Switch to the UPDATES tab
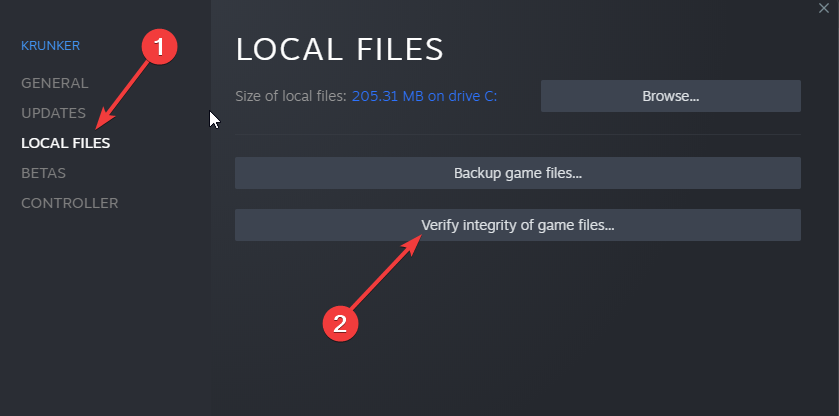This screenshot has height=416, width=839. click(54, 114)
